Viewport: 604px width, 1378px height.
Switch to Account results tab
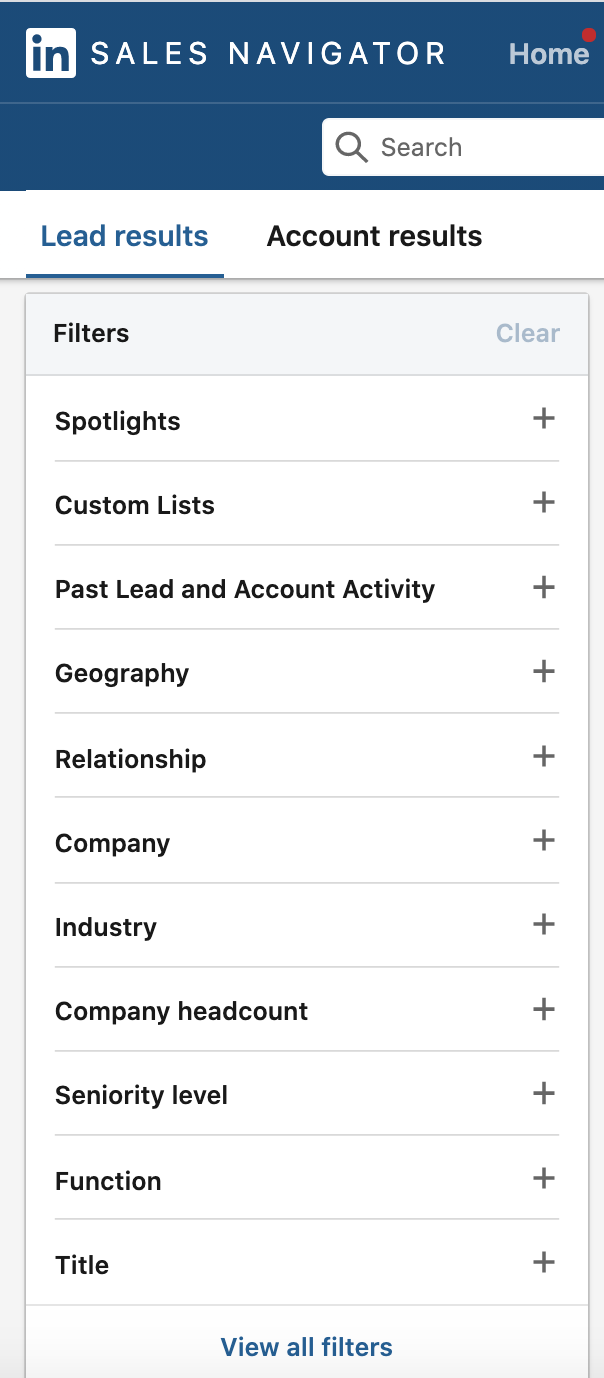click(374, 237)
